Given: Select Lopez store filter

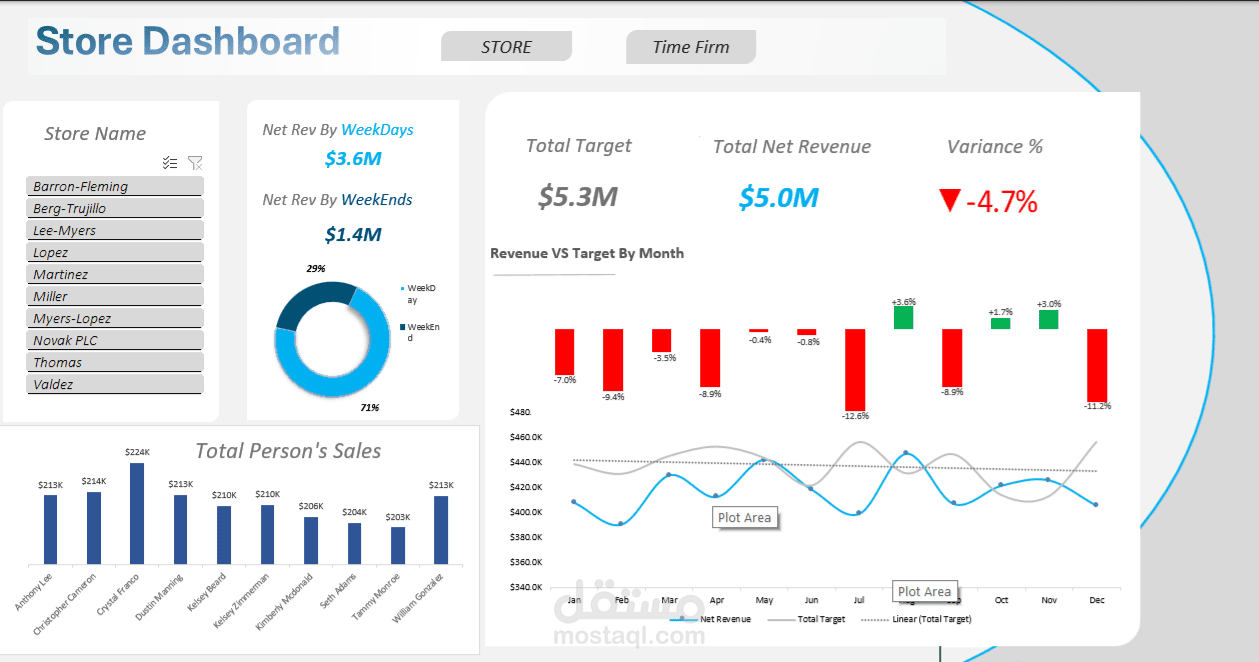Looking at the screenshot, I should (x=115, y=252).
